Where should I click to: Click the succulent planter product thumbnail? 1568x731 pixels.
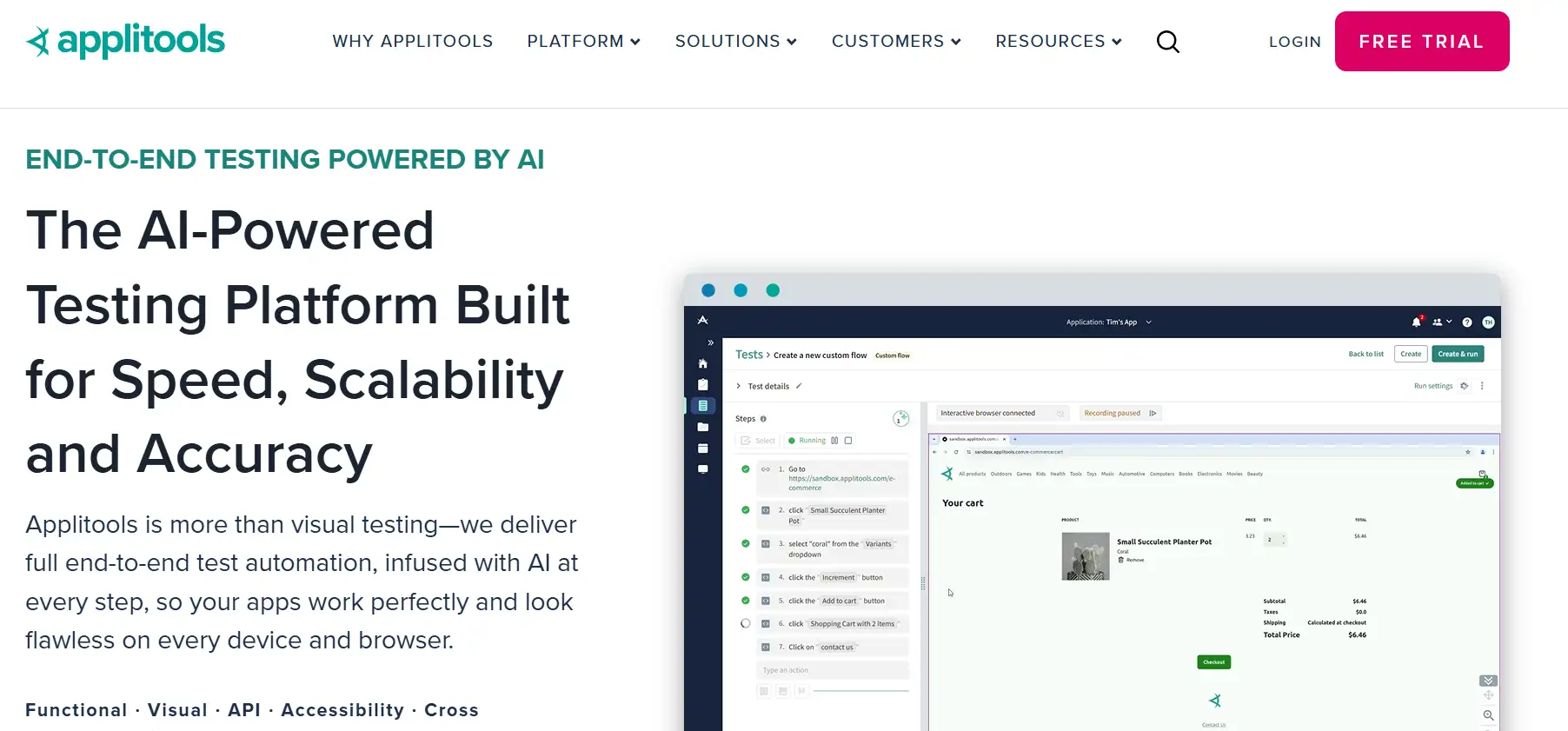click(x=1086, y=556)
